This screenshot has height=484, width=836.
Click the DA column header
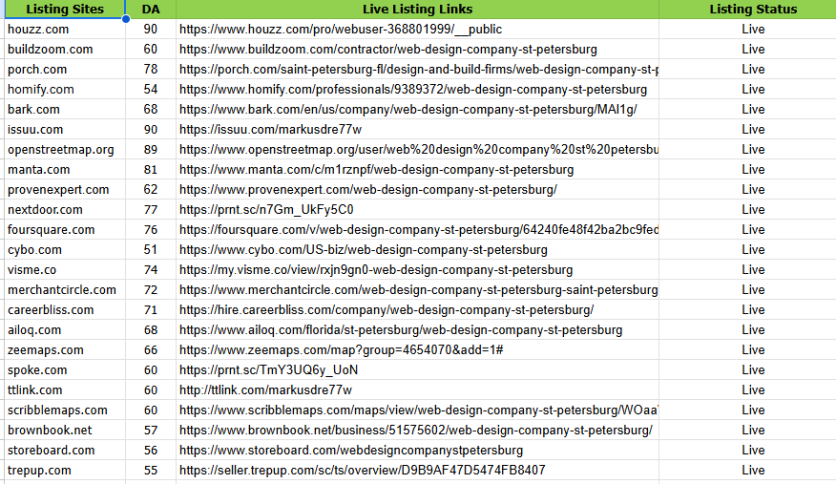151,9
